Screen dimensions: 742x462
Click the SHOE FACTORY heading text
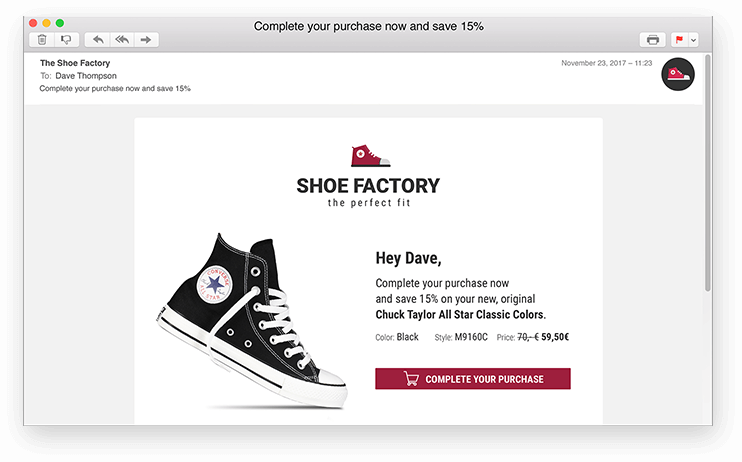coord(368,186)
